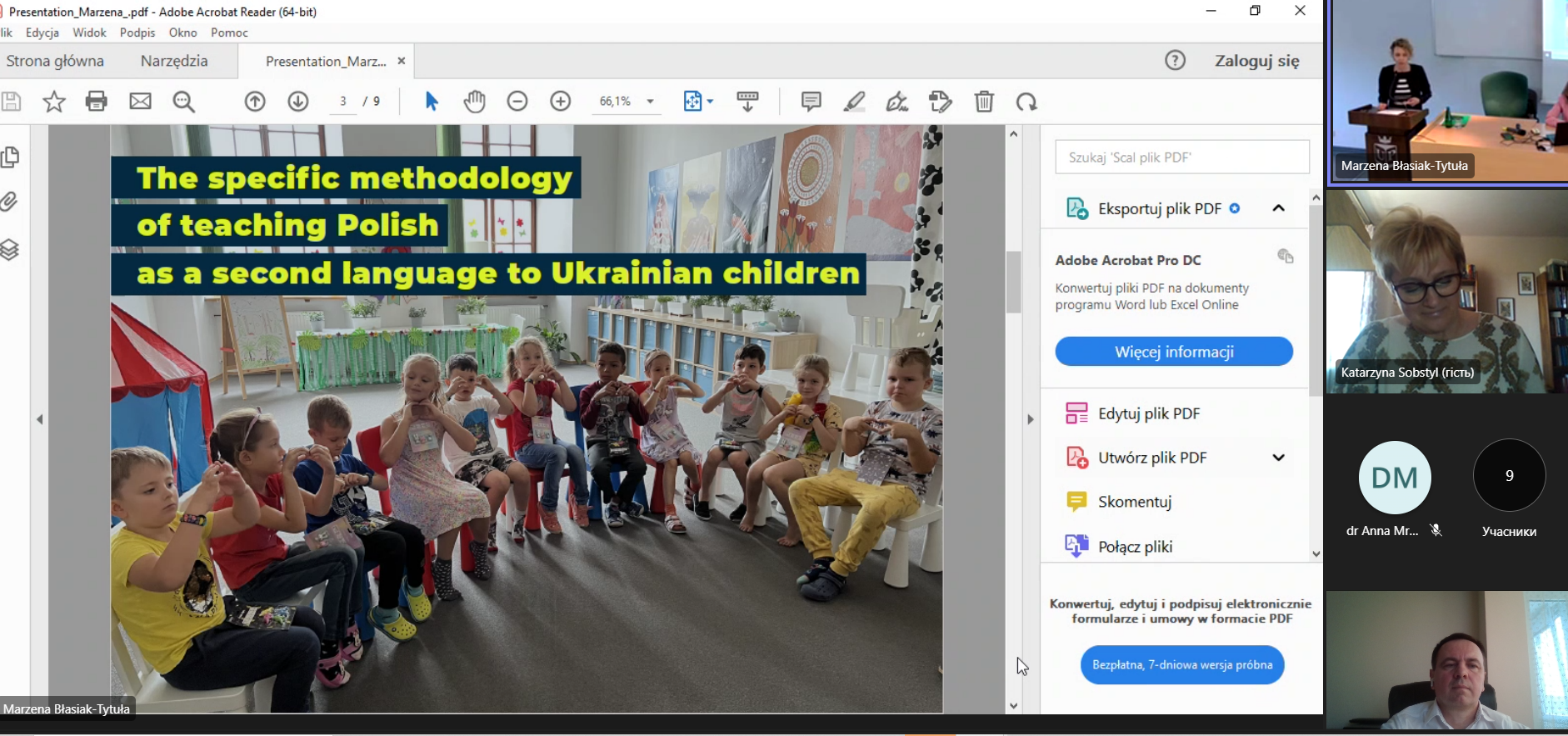
Task: Open the attachments paperclip panel
Action: coord(10,203)
